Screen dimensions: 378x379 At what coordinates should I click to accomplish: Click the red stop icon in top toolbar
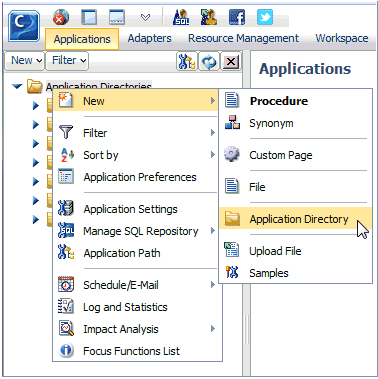tap(61, 17)
